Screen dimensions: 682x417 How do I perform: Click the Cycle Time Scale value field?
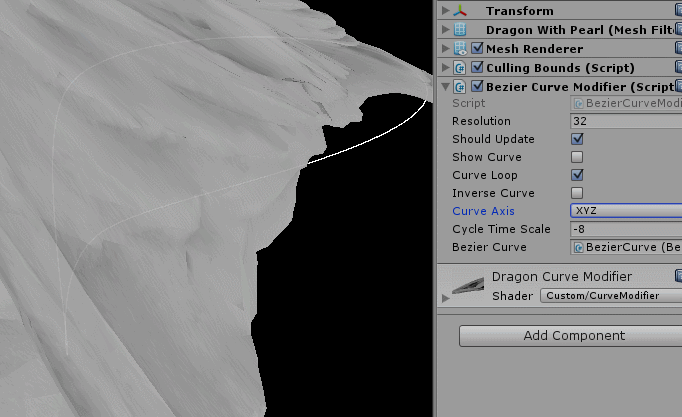(626, 229)
